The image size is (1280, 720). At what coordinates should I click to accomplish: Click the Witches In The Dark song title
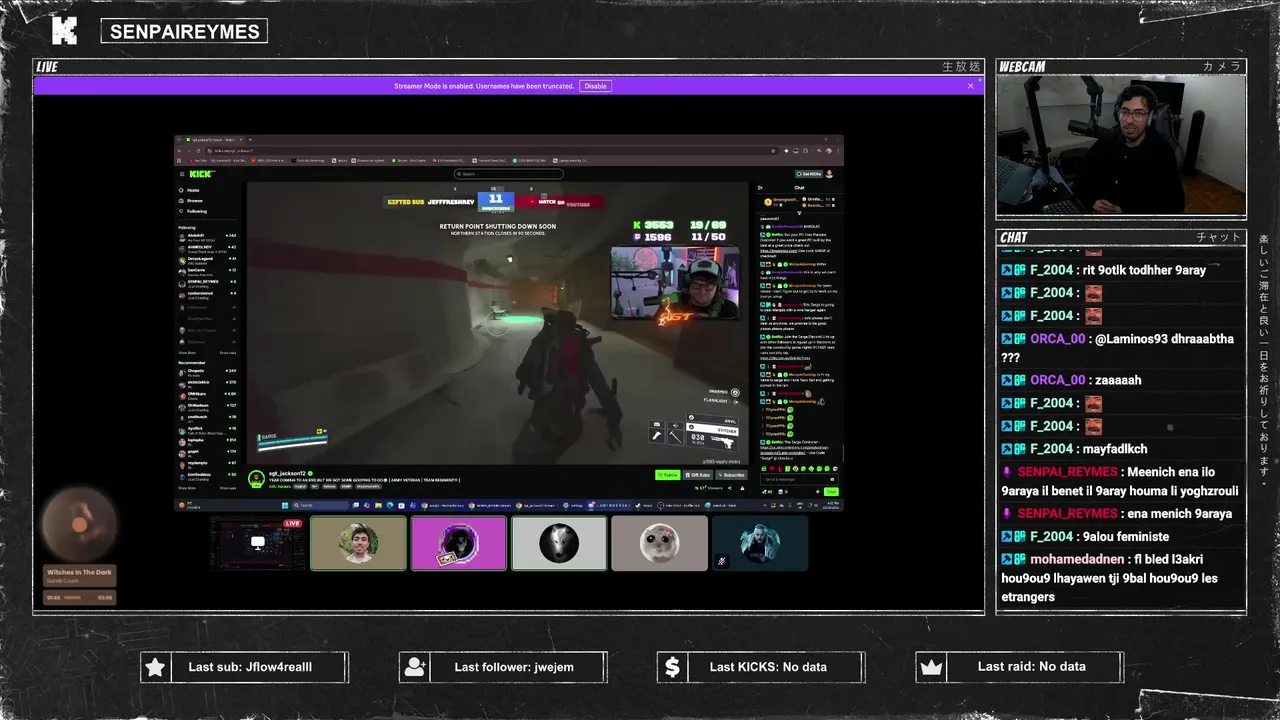[79, 572]
